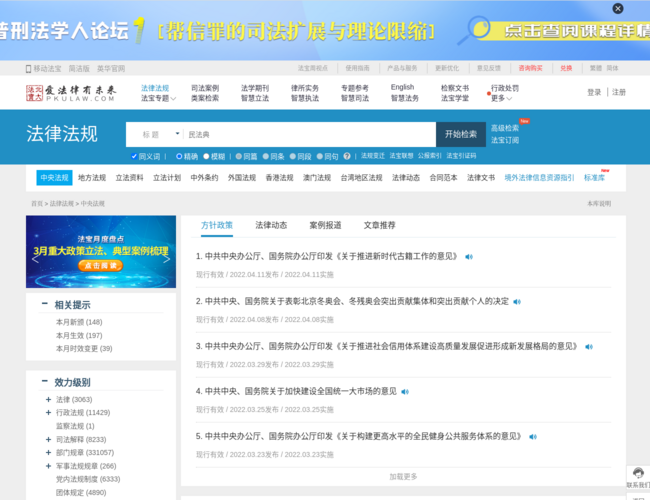The image size is (650, 500).
Task: Click the 开始检索 search button
Action: pos(460,134)
